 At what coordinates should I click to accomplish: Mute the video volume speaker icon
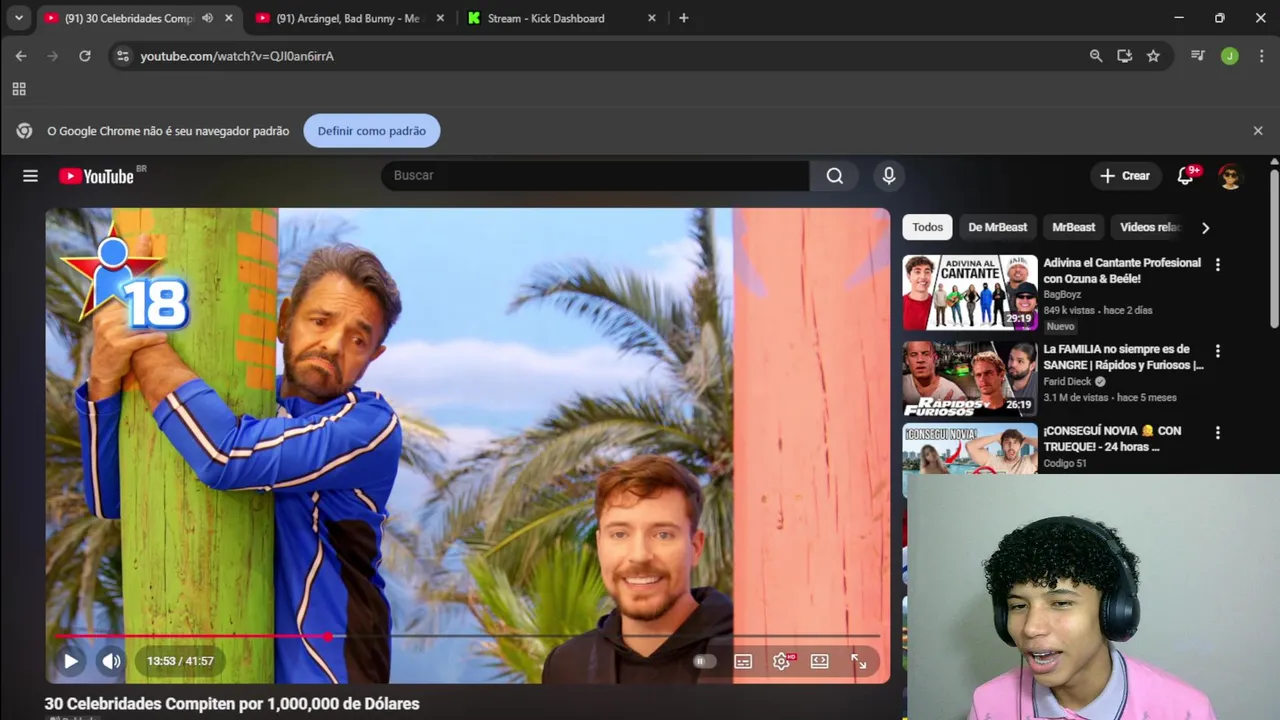[x=111, y=661]
